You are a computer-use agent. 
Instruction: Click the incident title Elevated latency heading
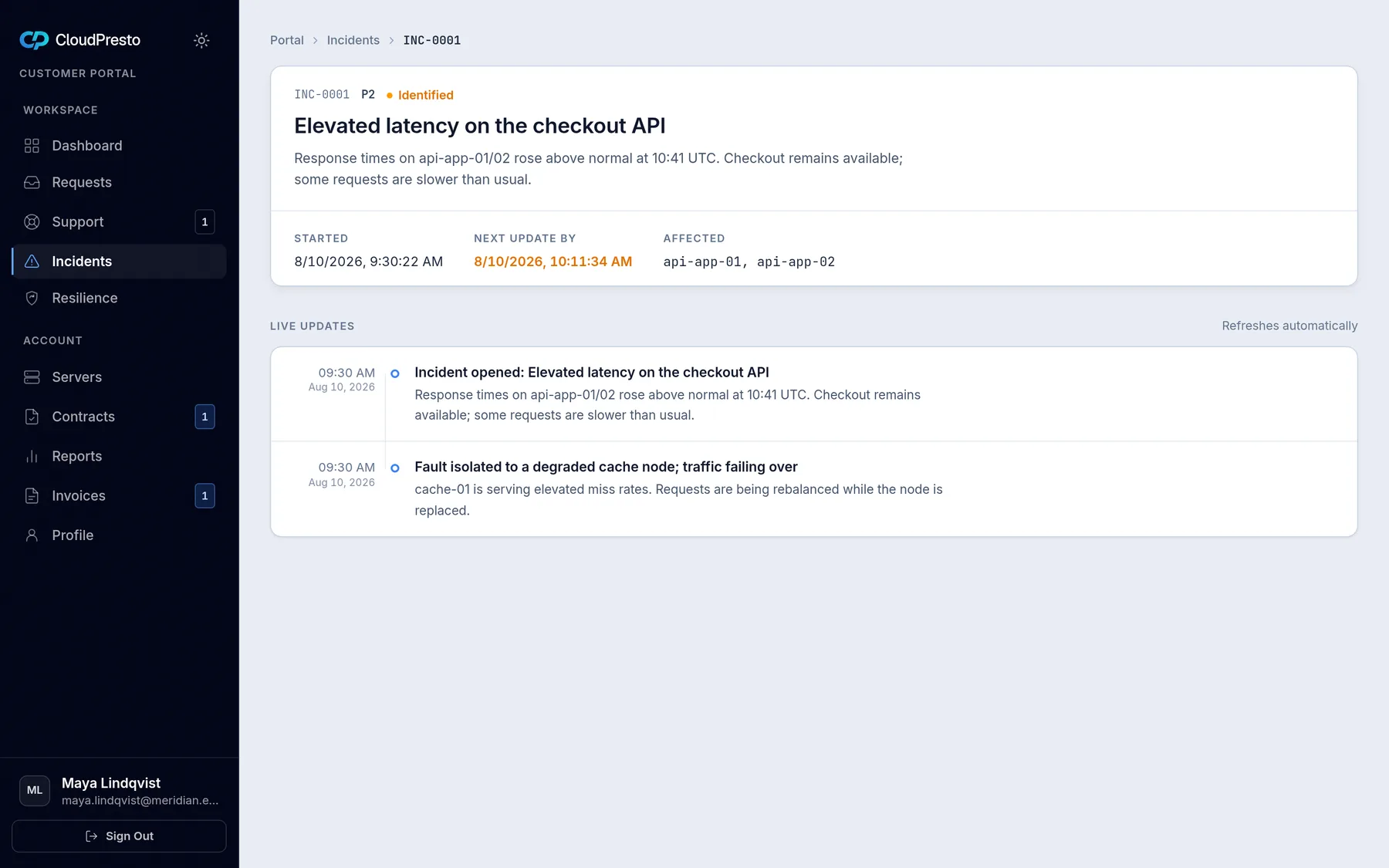(x=480, y=126)
